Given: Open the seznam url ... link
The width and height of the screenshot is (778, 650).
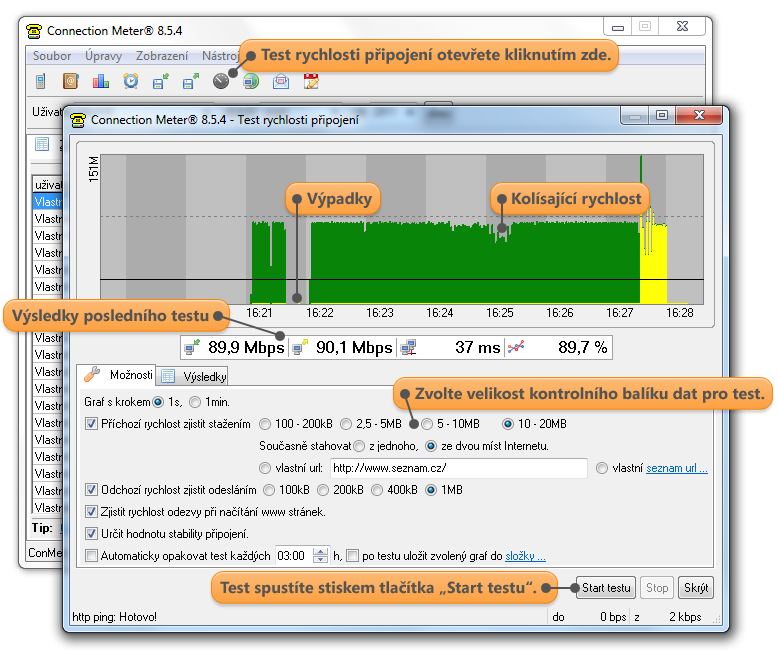Looking at the screenshot, I should click(677, 468).
